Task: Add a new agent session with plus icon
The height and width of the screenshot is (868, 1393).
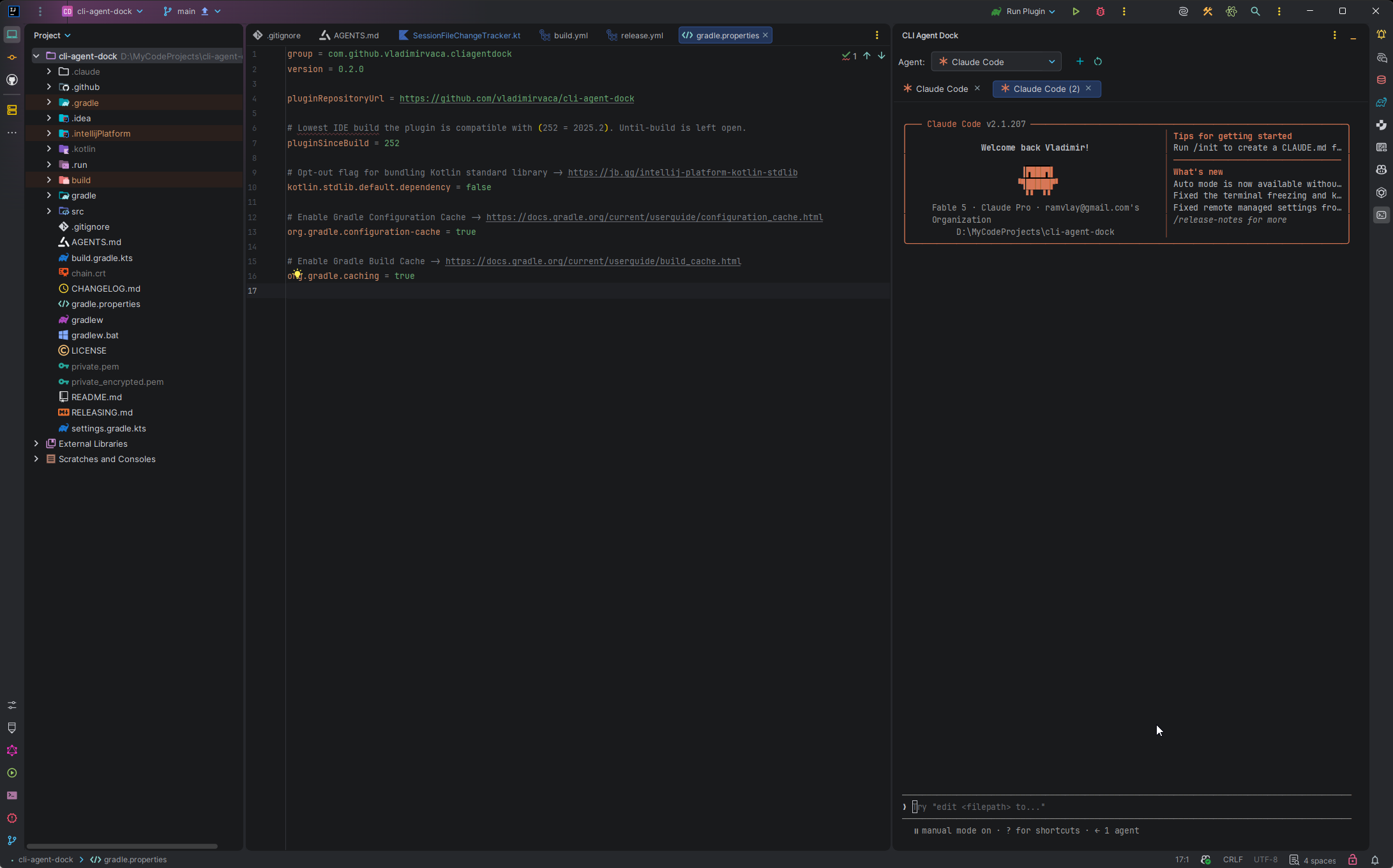Action: [1080, 61]
